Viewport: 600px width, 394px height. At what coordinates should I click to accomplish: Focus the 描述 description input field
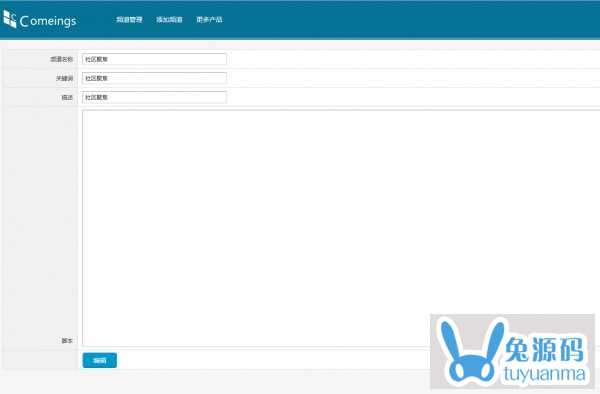154,97
